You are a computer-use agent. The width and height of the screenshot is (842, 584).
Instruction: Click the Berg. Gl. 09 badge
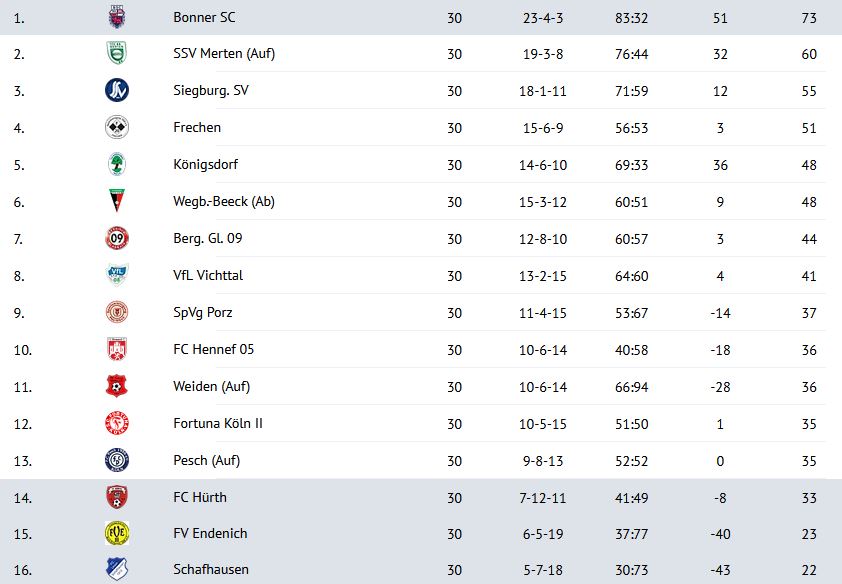click(117, 238)
